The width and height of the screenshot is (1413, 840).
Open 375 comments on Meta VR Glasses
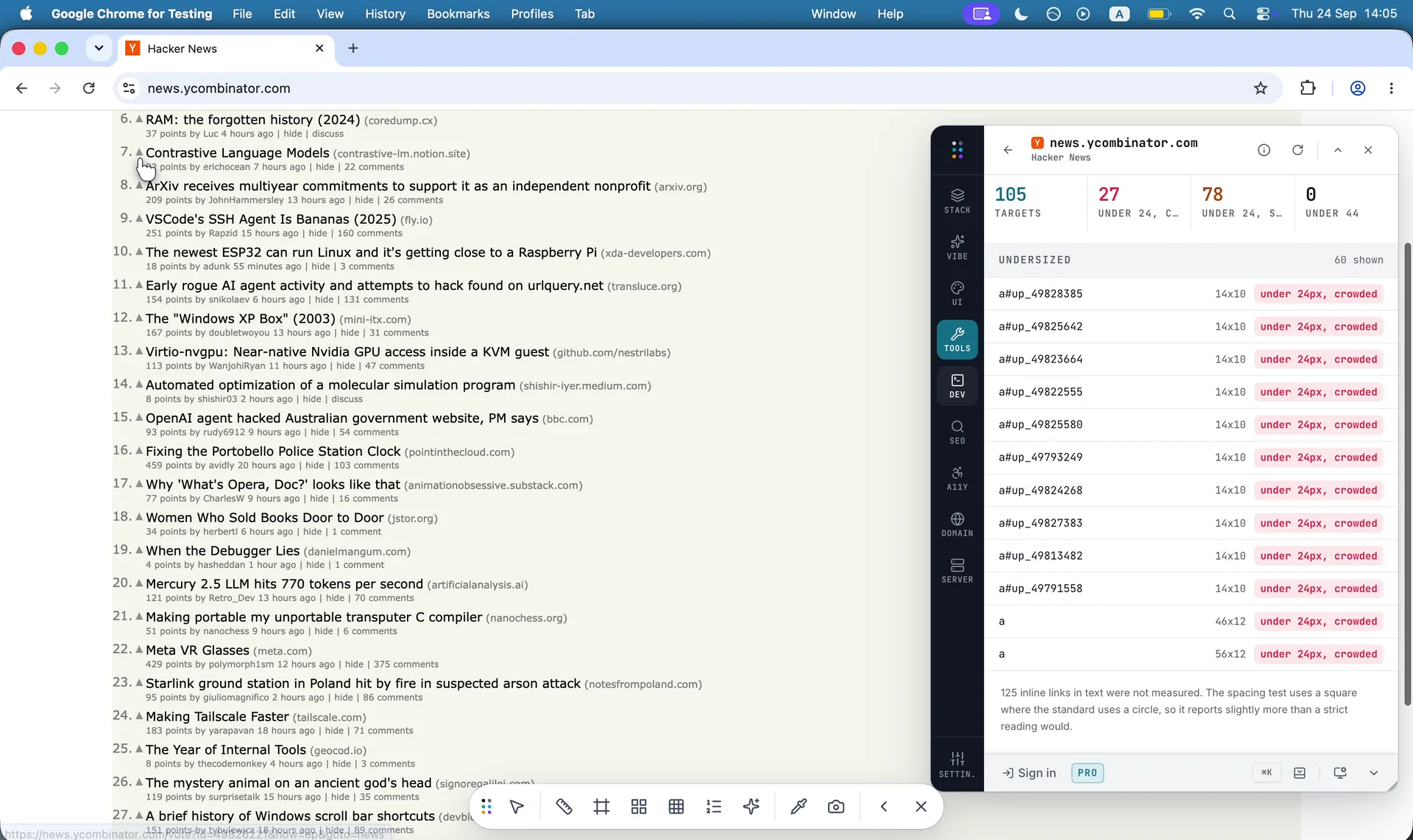click(406, 664)
